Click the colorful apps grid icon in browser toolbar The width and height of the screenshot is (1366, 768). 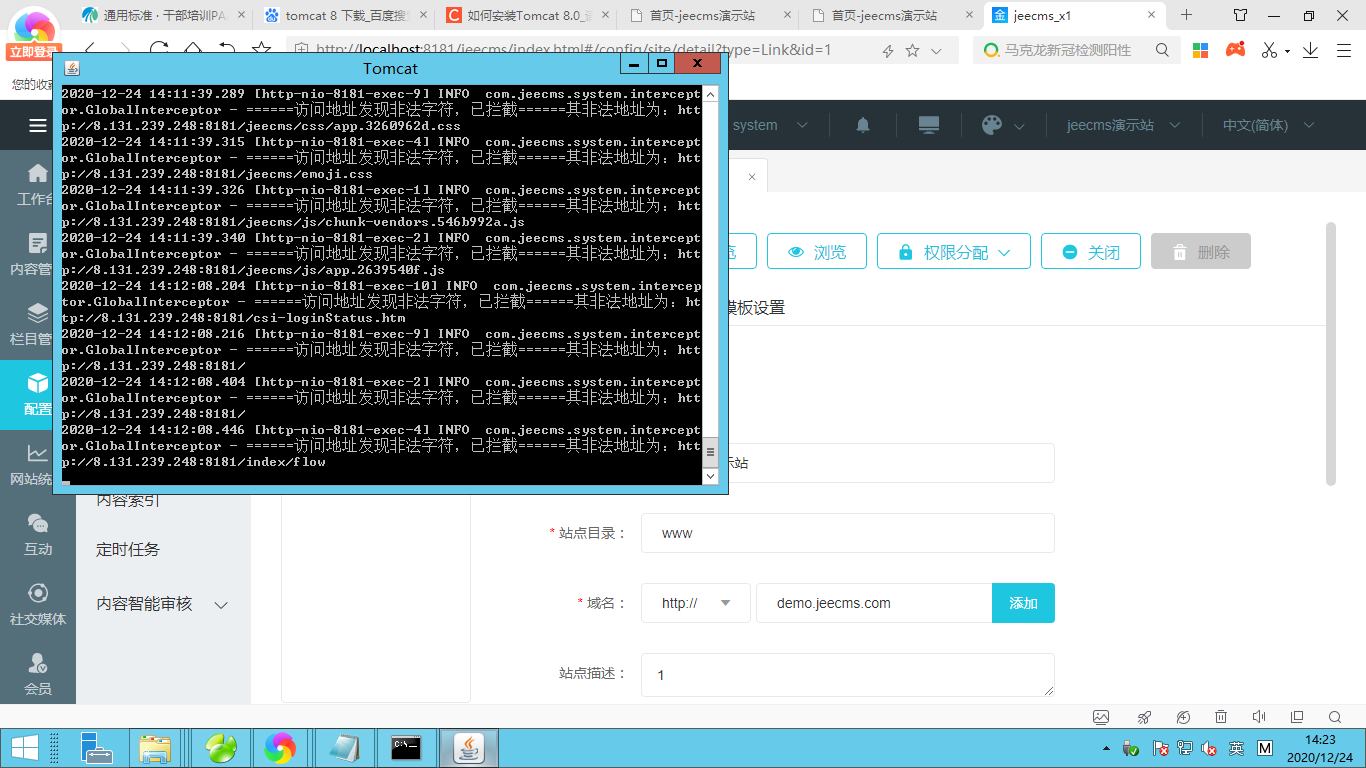(x=1201, y=50)
